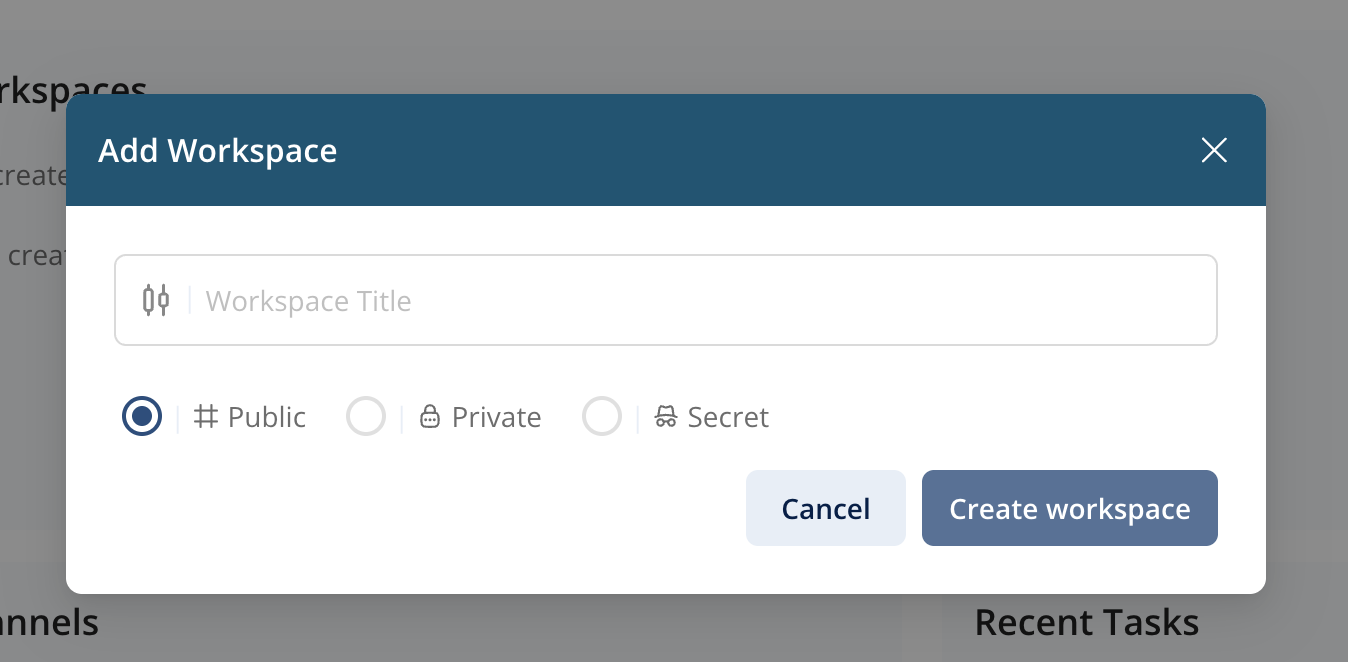This screenshot has width=1348, height=662.
Task: Click the Workspace Title placeholder text
Action: [x=309, y=301]
